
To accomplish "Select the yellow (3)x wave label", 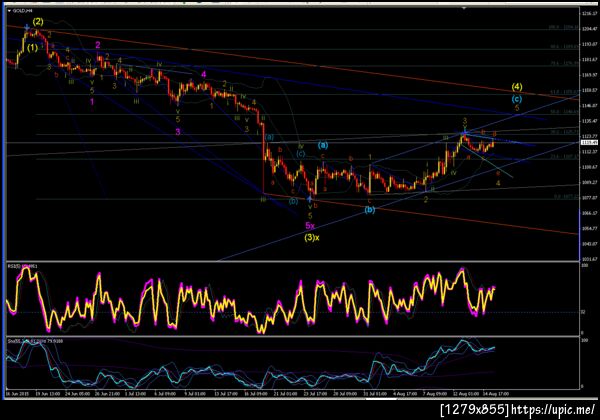I will [312, 237].
